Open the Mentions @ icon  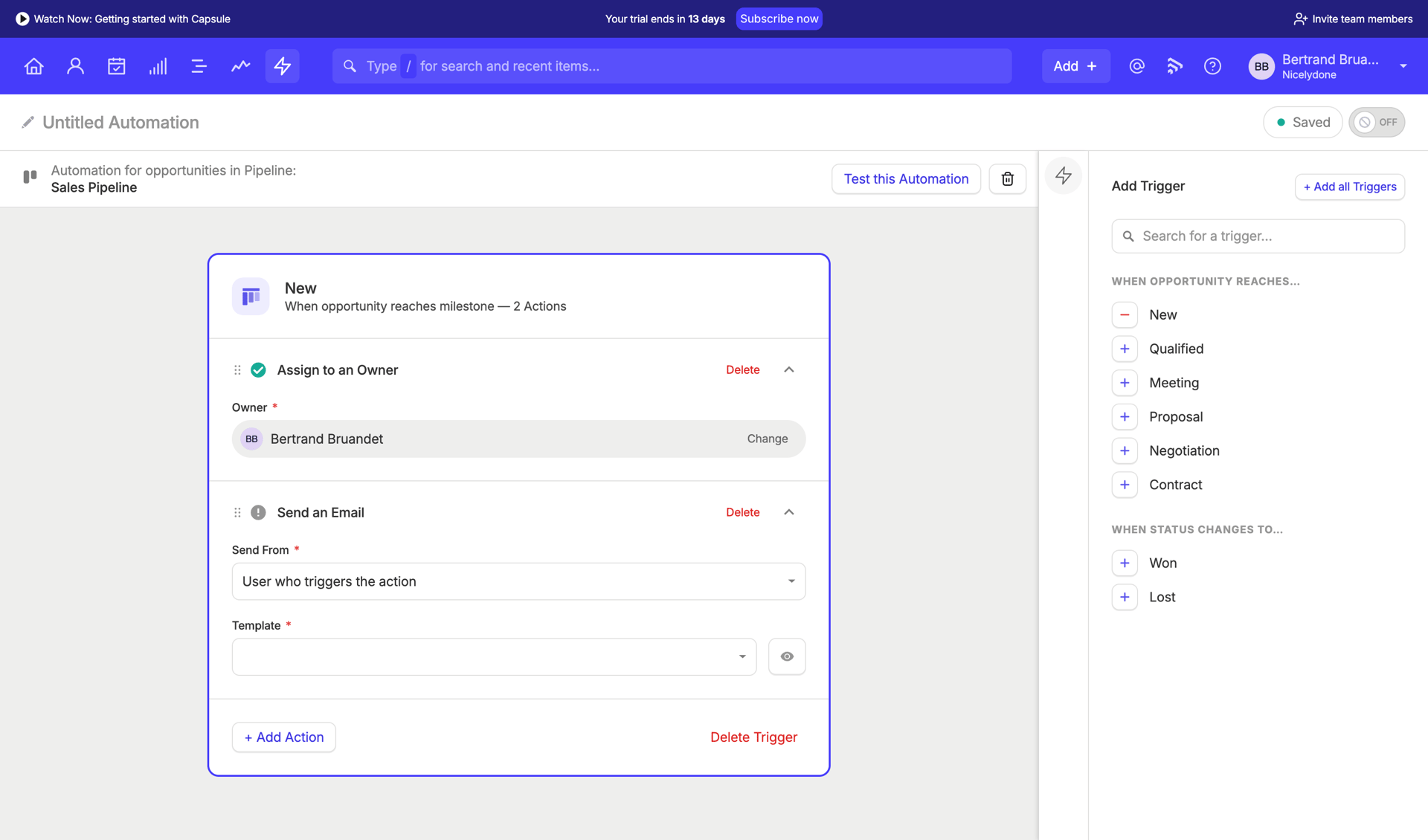tap(1136, 65)
